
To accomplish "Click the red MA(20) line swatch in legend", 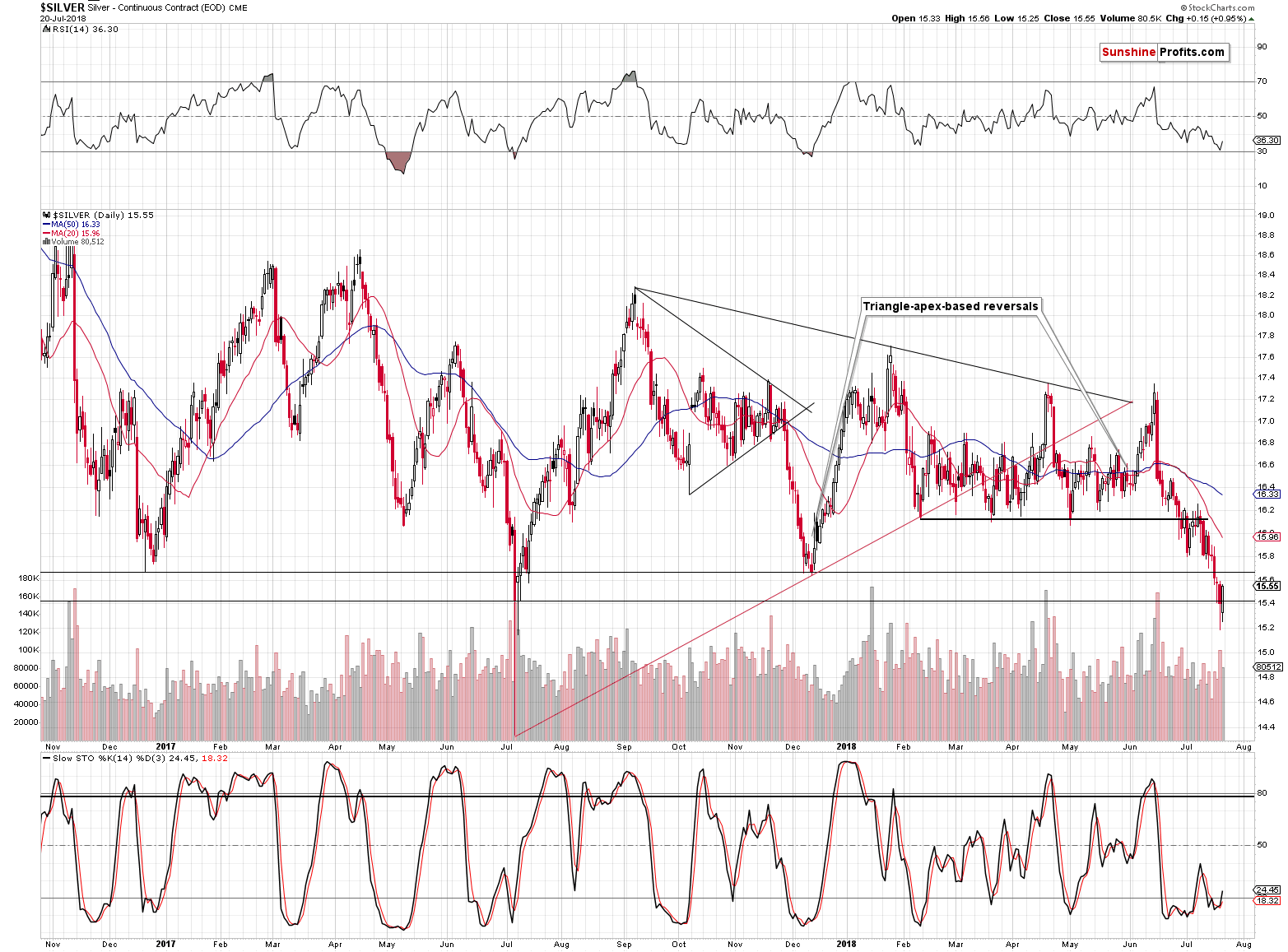I will click(46, 234).
